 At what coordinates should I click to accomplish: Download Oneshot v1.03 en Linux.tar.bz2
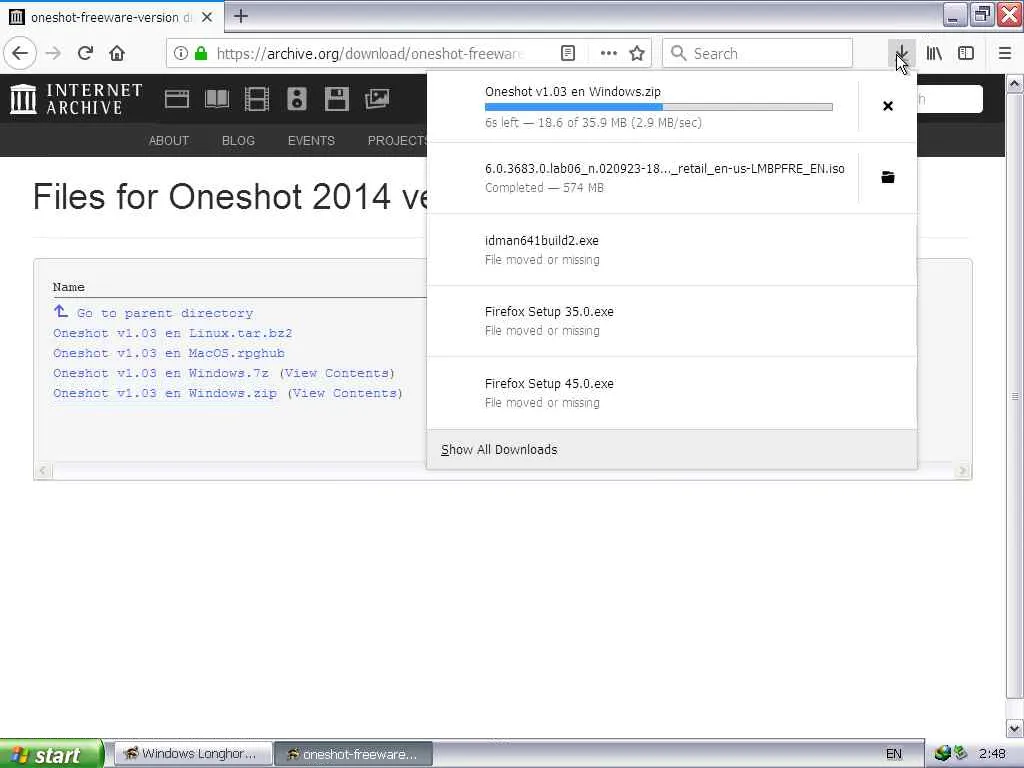172,334
